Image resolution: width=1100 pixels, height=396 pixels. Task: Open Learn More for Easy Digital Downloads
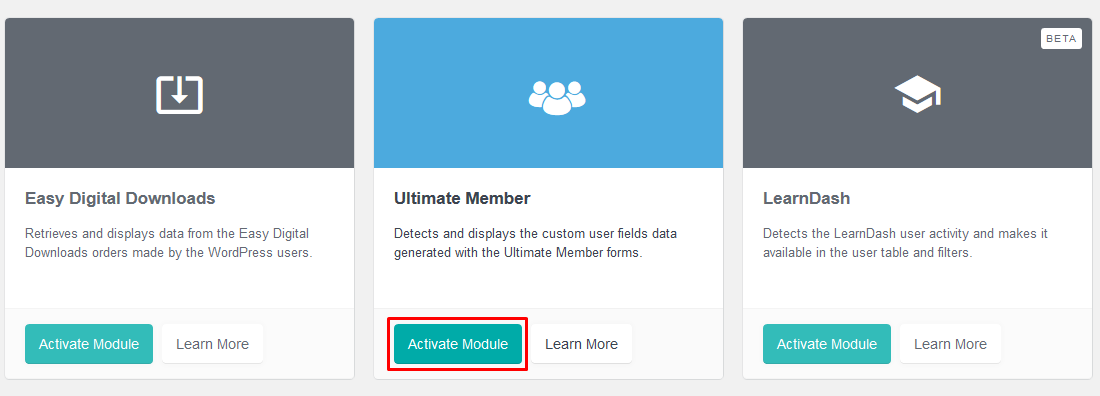213,344
